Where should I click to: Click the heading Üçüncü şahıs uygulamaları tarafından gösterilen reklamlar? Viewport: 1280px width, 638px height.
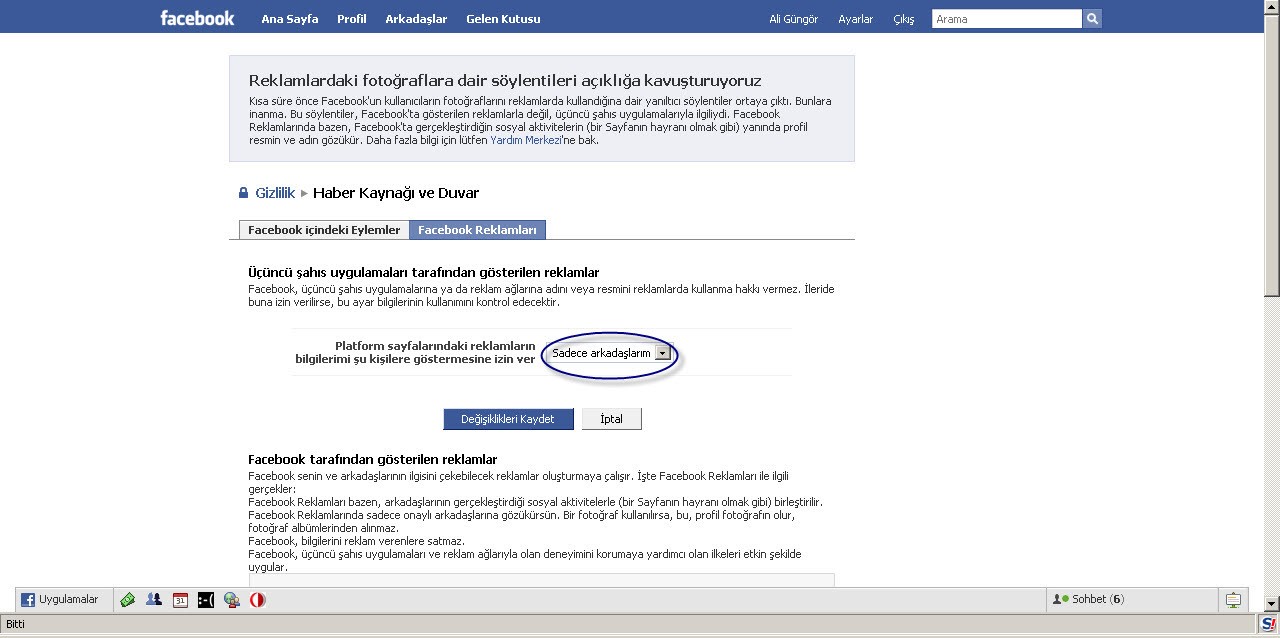(424, 272)
